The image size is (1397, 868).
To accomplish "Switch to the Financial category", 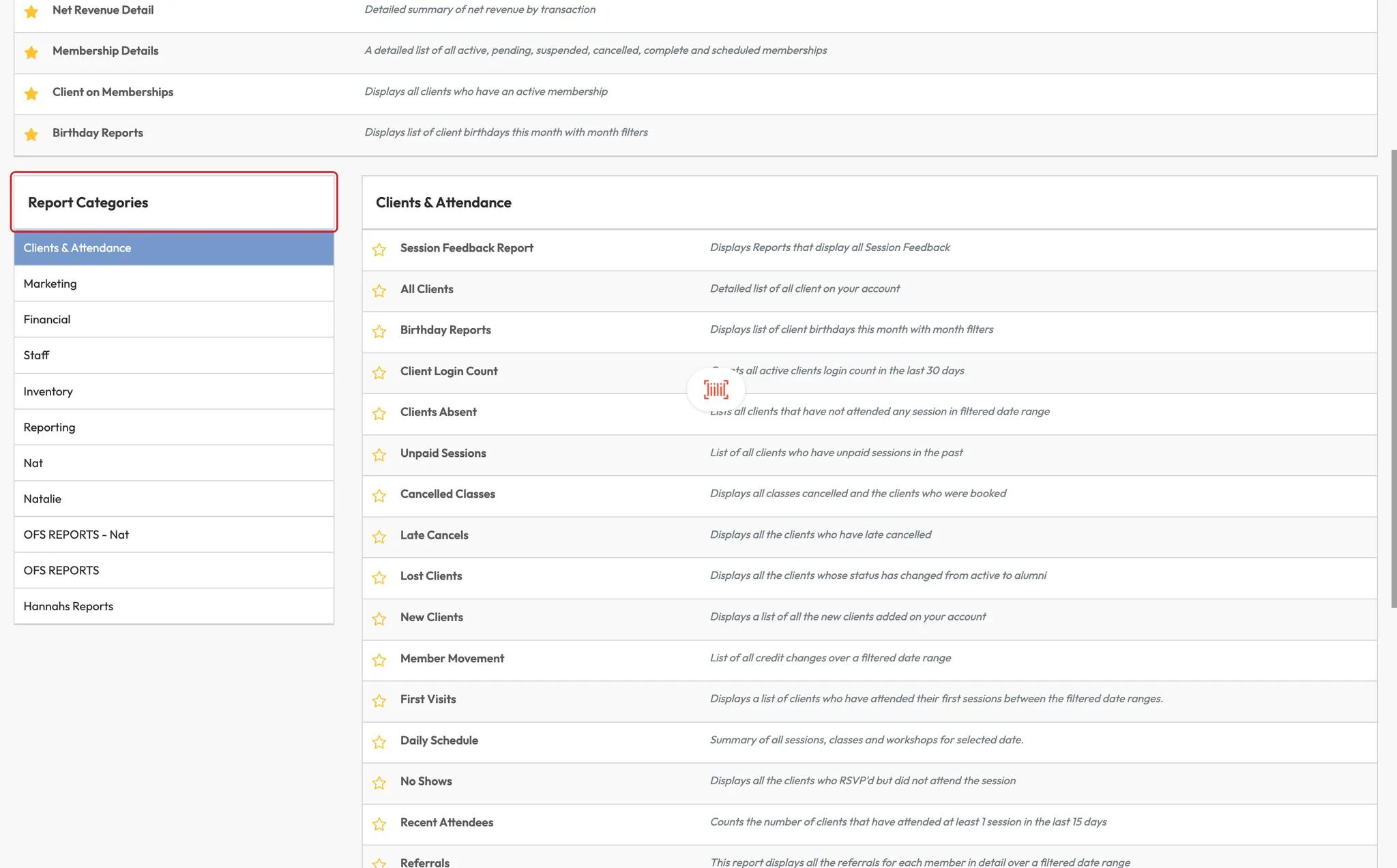I will click(173, 319).
